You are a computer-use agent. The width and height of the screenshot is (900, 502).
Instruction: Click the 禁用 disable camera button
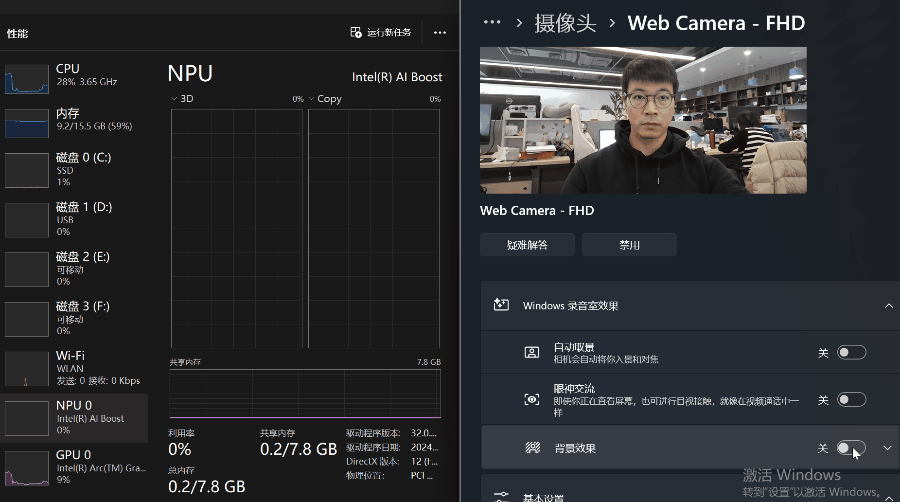[629, 245]
